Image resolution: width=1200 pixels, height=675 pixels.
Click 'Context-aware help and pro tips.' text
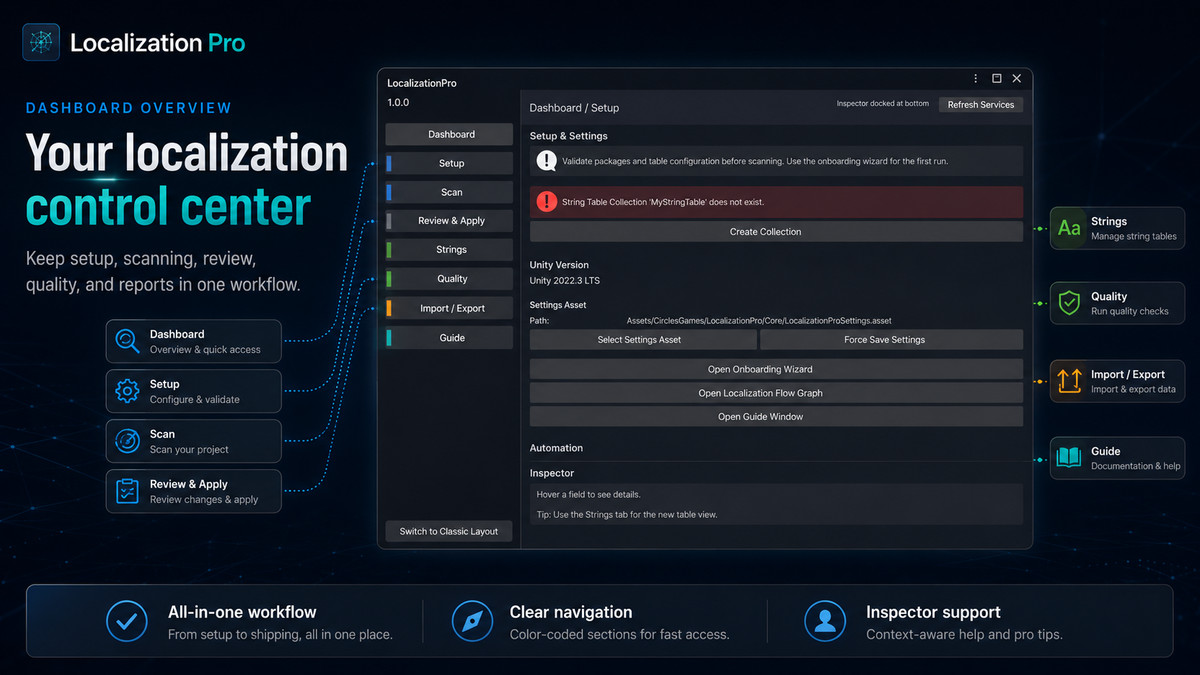pos(964,635)
